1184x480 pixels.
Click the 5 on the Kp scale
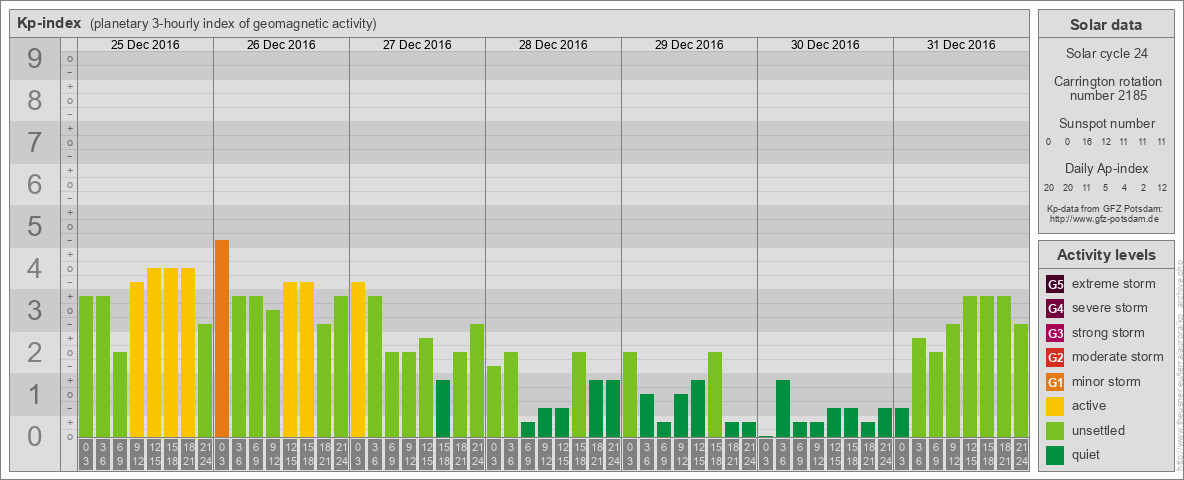(x=35, y=226)
